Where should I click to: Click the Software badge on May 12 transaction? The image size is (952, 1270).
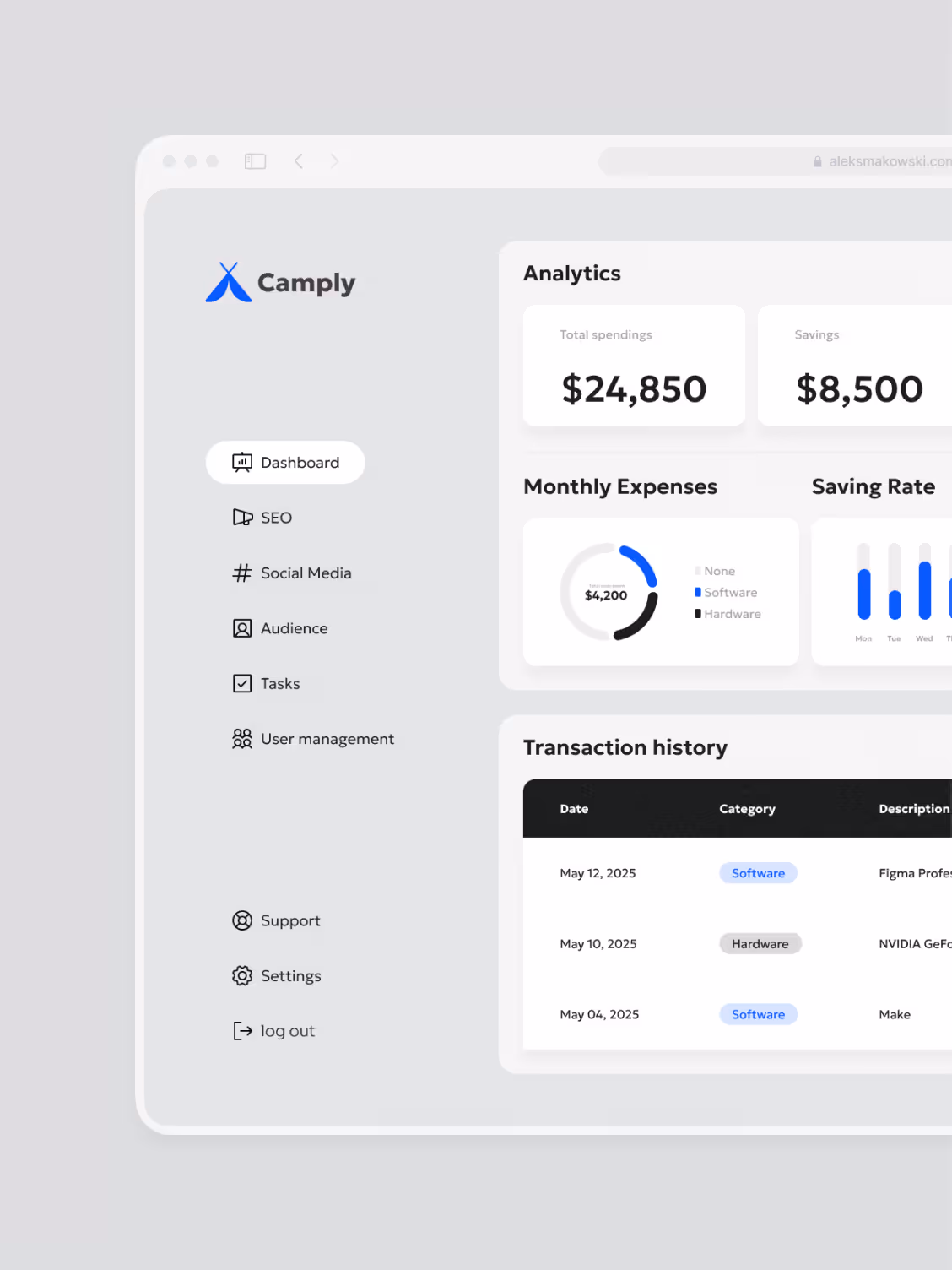[758, 872]
